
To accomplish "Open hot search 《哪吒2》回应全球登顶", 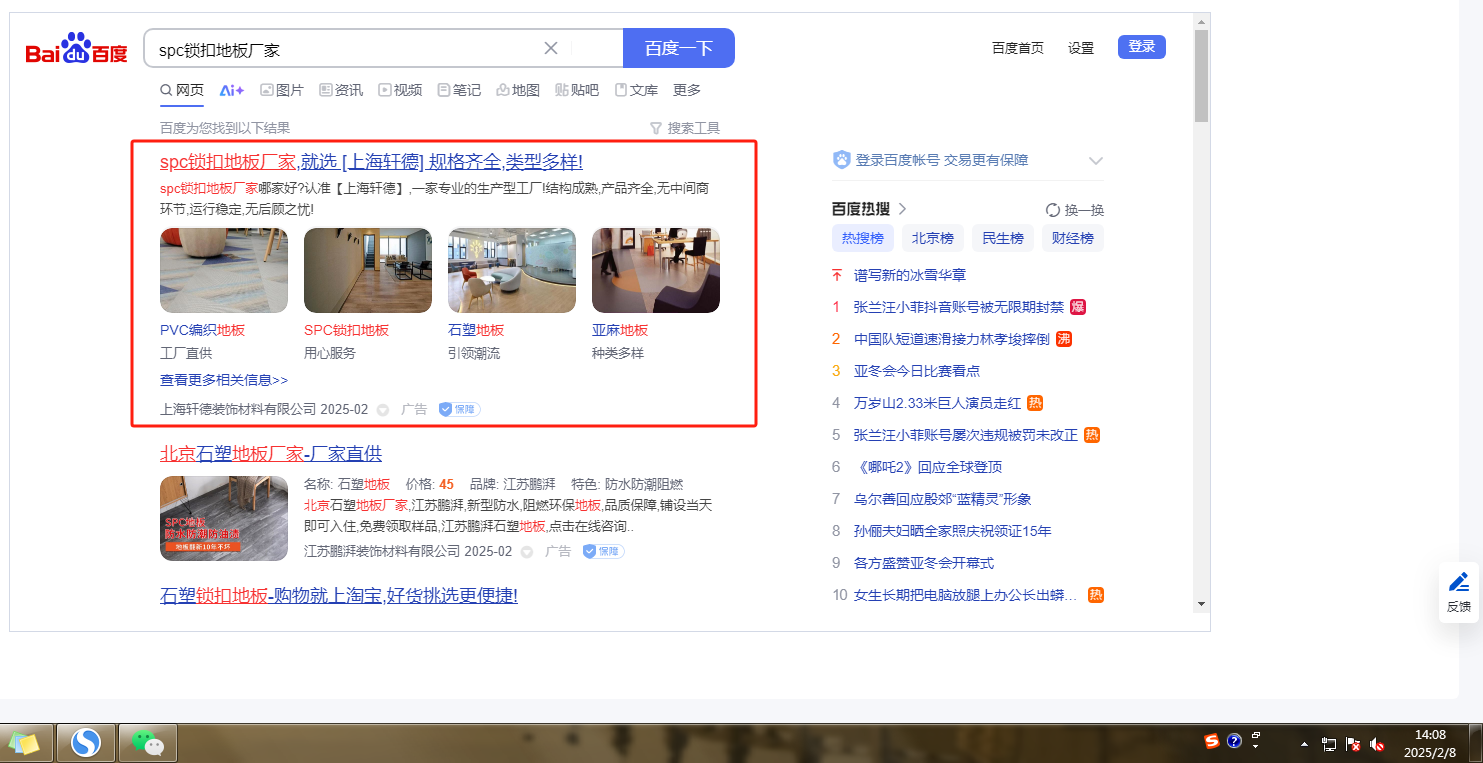I will [928, 467].
